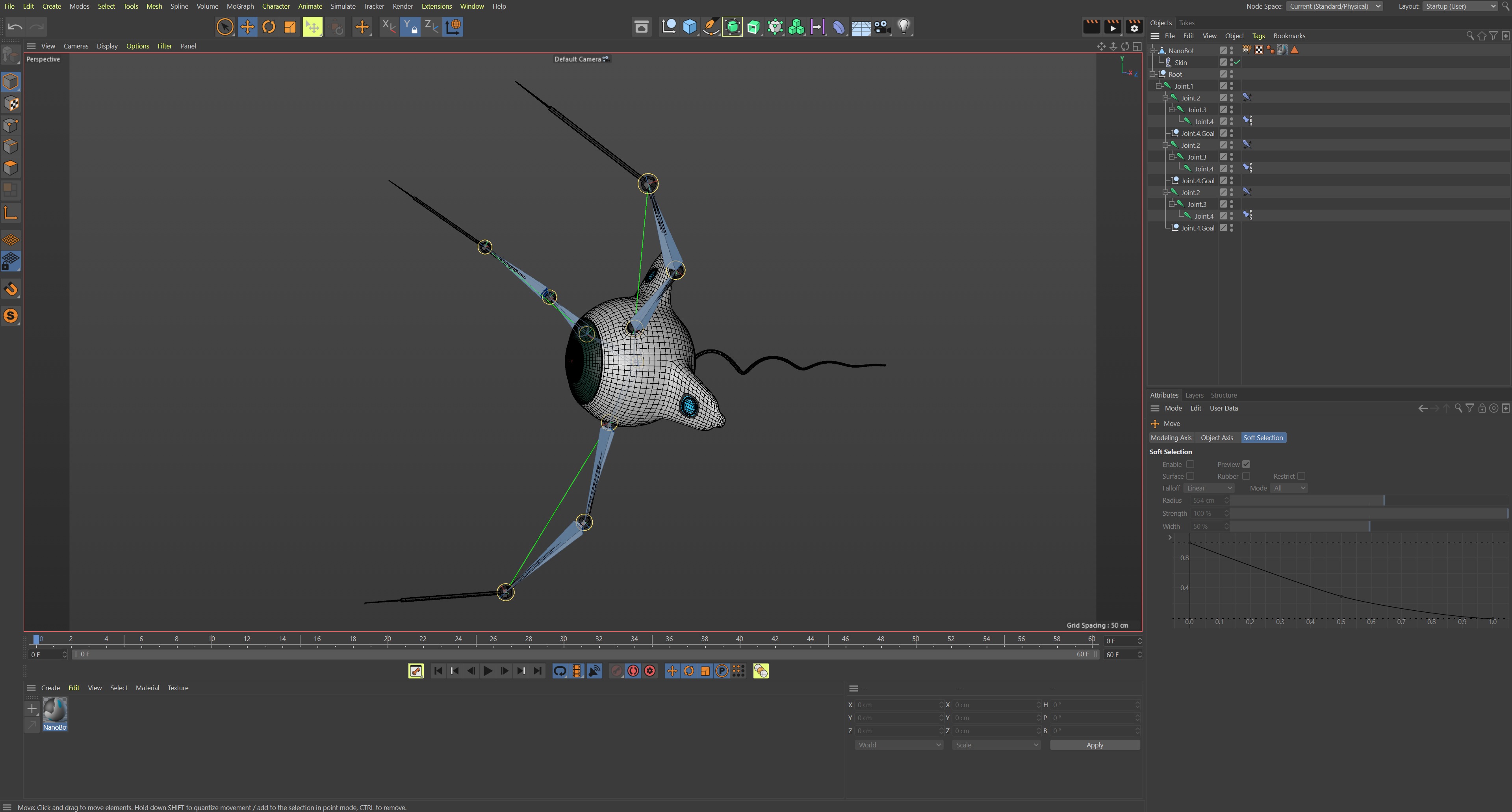Viewport: 1512px width, 812px height.
Task: Open the Falloff Linear dropdown
Action: coord(1209,488)
